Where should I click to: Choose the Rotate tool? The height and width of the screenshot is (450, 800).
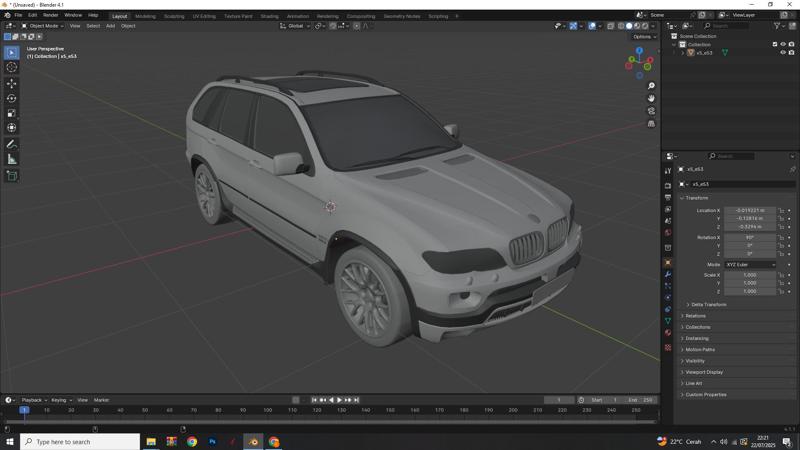pyautogui.click(x=12, y=98)
